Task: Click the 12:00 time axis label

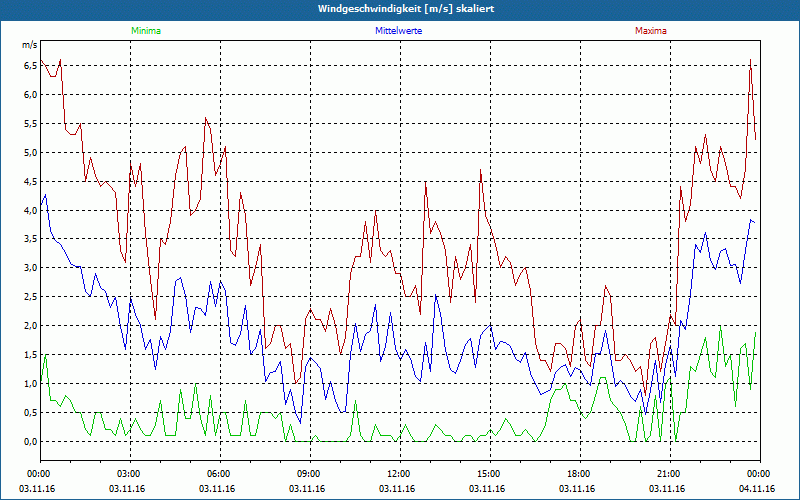Action: 397,473
